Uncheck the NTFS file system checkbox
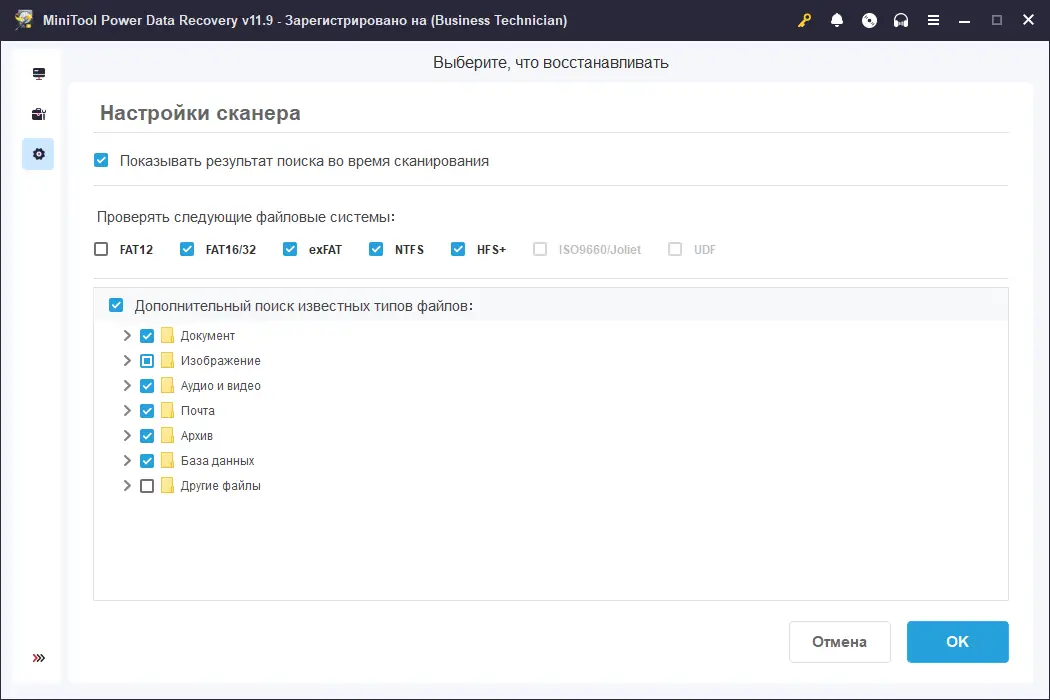This screenshot has height=700, width=1050. [376, 249]
